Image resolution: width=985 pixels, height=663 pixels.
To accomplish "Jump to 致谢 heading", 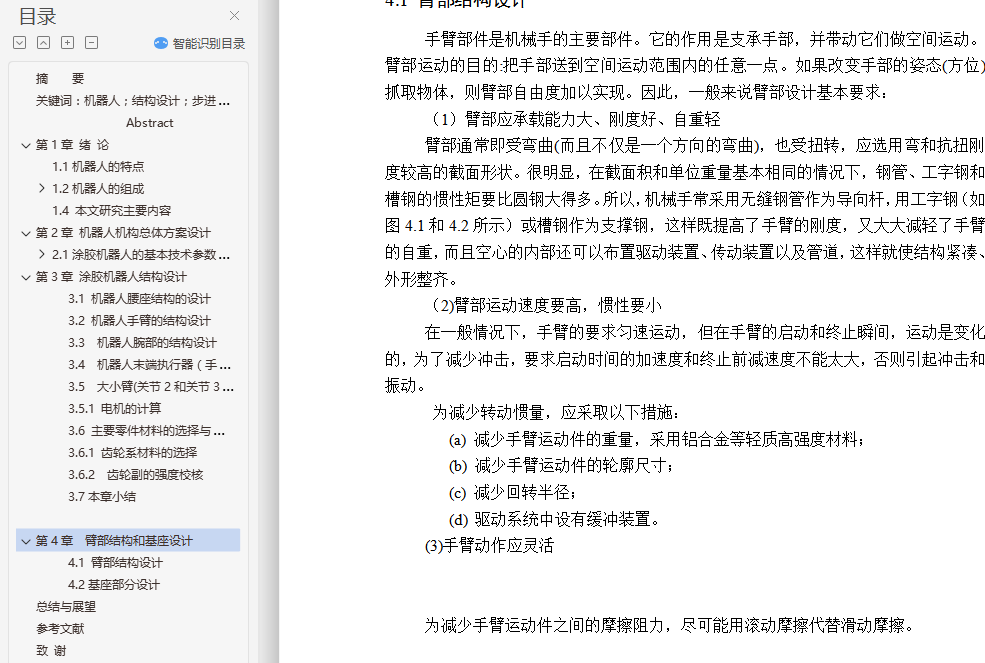I will [51, 650].
